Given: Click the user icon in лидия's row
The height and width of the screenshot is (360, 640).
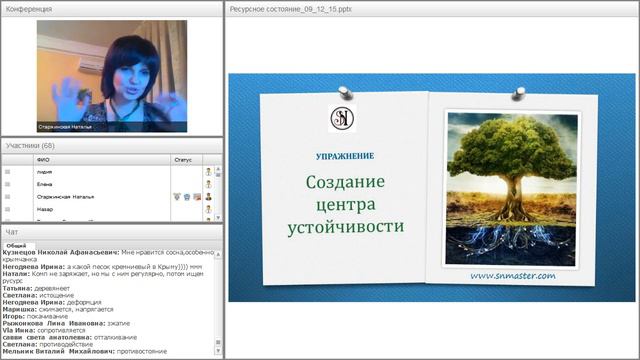Looking at the screenshot, I should (209, 172).
